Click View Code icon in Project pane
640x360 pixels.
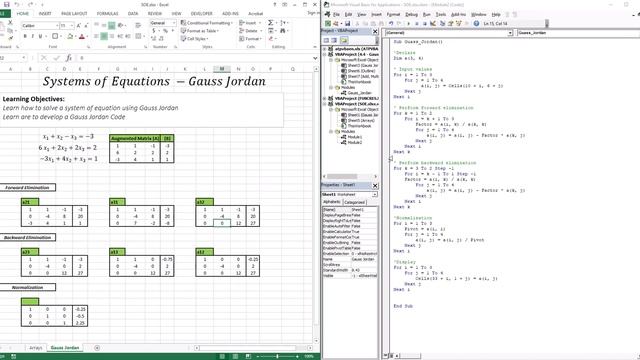(326, 40)
